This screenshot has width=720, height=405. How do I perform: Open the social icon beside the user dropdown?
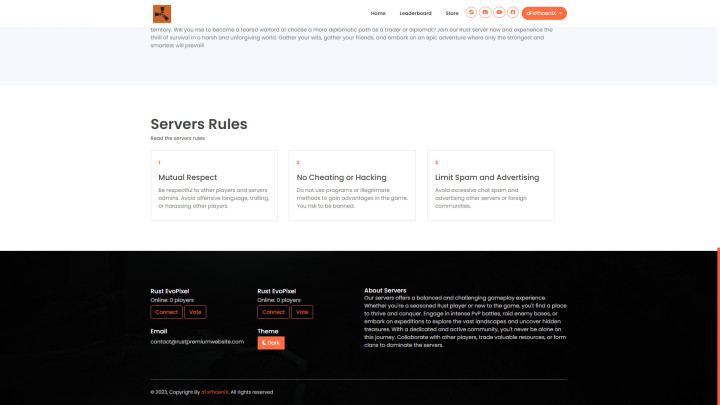(x=513, y=12)
